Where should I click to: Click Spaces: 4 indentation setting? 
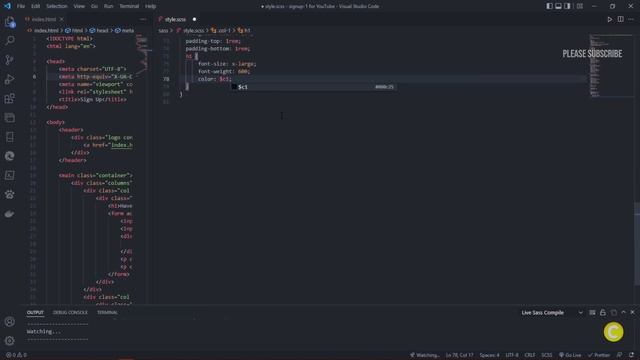point(489,355)
